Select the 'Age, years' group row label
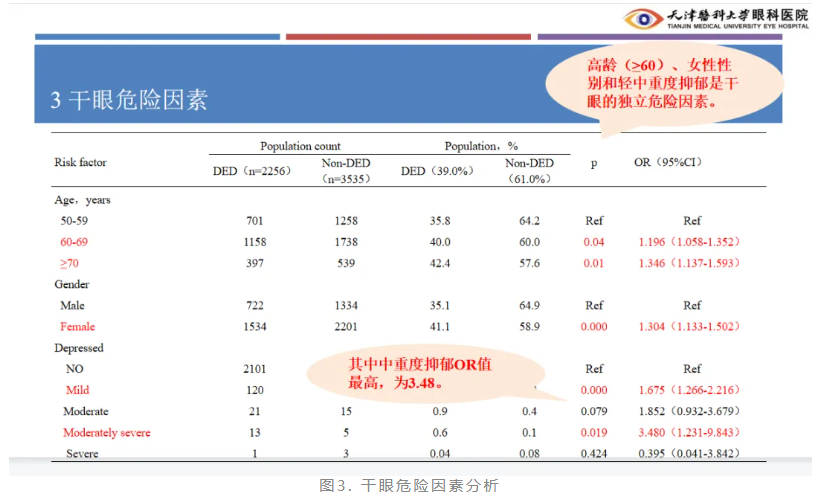Viewport: 818px width, 504px height. (82, 199)
